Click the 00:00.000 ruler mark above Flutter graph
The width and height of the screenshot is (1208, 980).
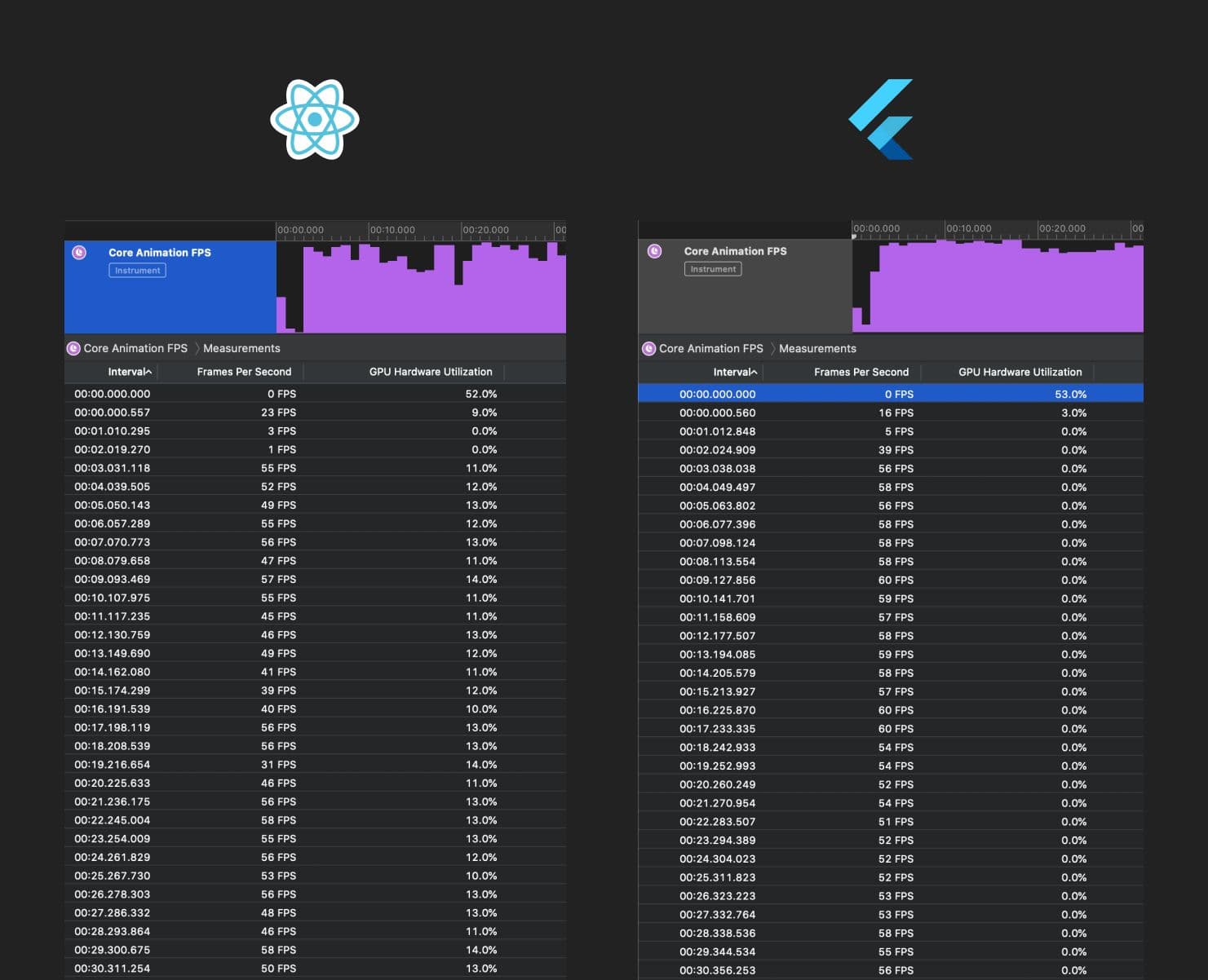point(876,228)
